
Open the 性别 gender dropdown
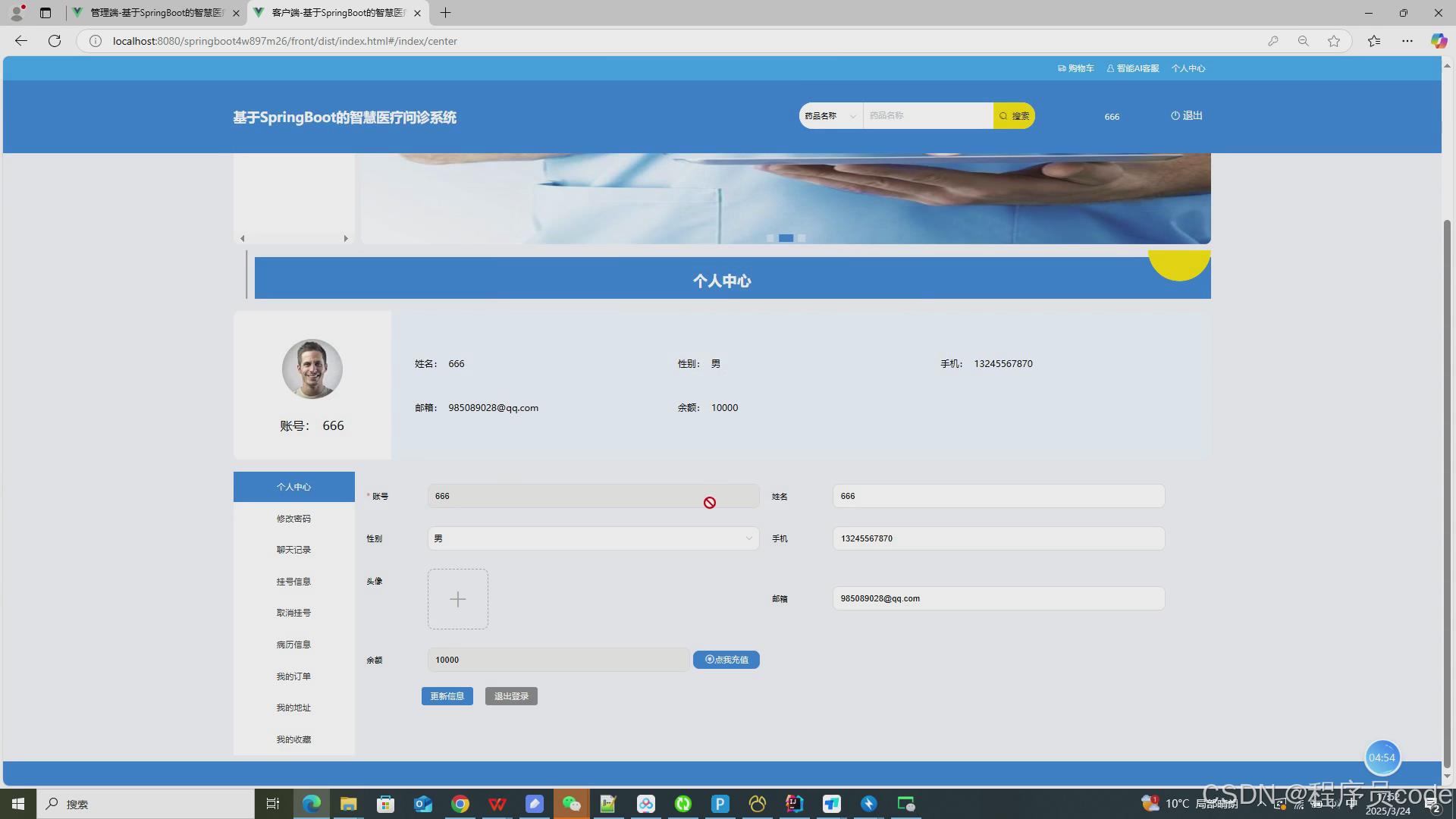point(593,538)
